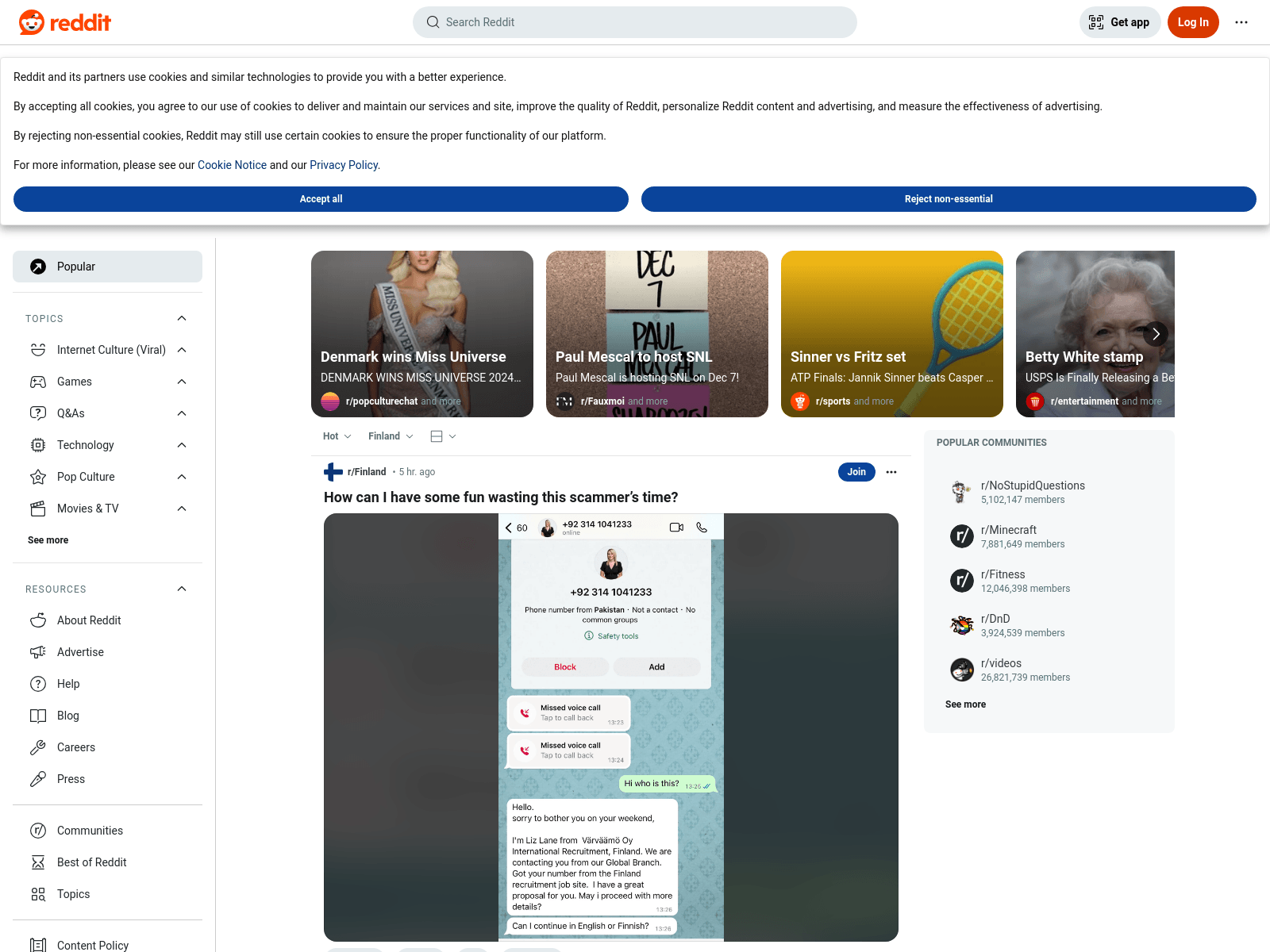The height and width of the screenshot is (952, 1270).
Task: Click the Topics grid icon
Action: [x=38, y=894]
